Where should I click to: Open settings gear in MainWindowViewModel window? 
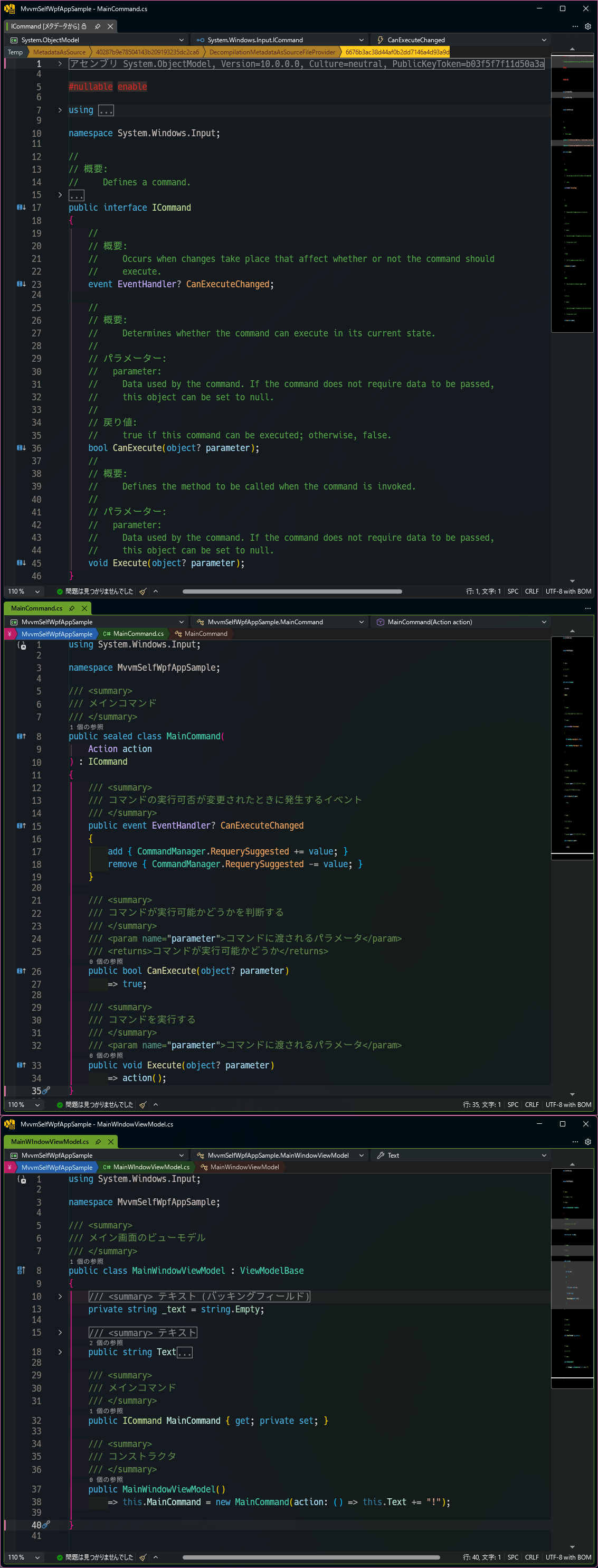pyautogui.click(x=587, y=1141)
